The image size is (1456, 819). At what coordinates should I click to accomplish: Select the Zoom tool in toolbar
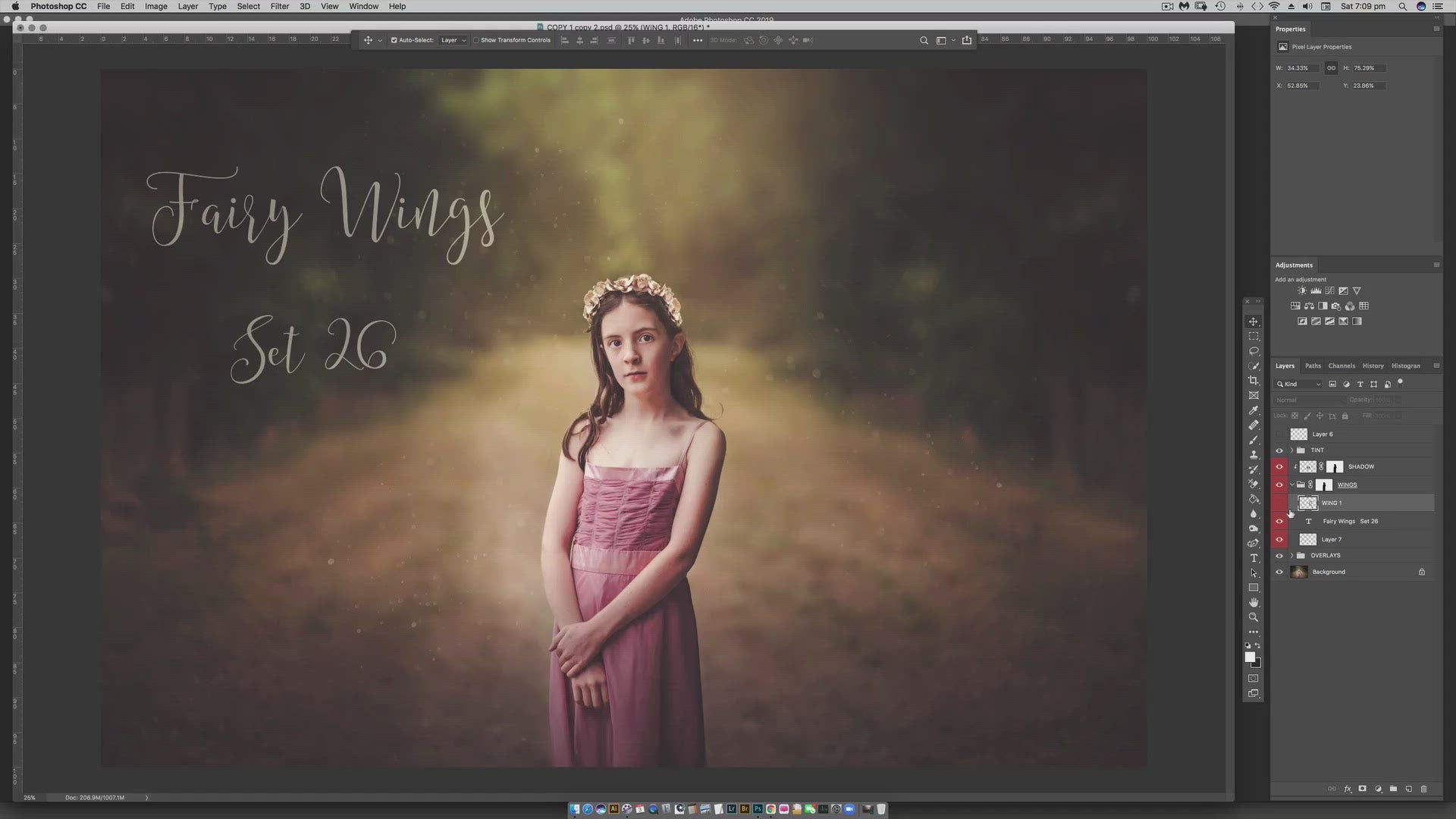coord(1254,617)
